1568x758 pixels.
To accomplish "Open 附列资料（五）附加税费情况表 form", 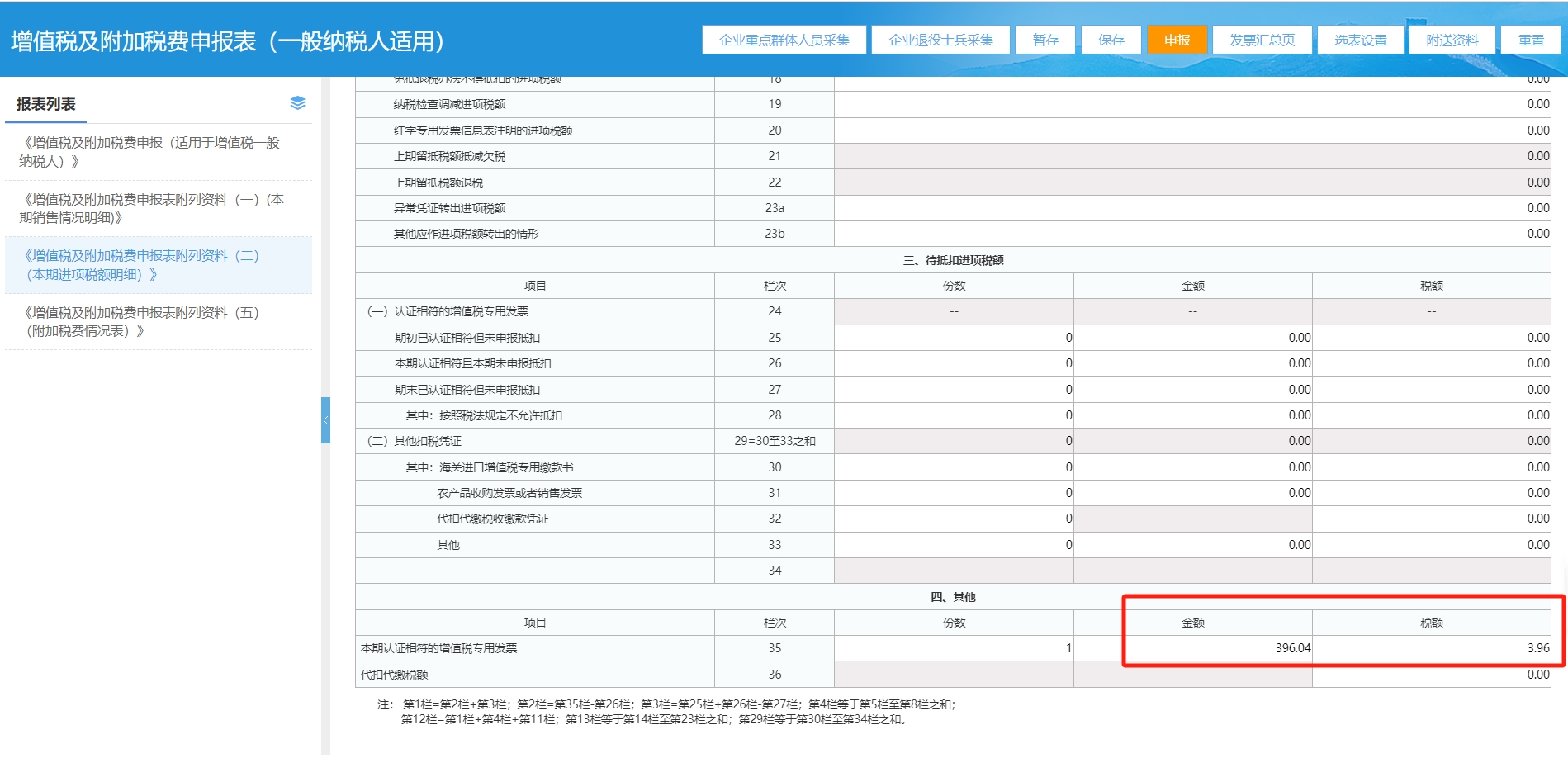I will coord(142,321).
